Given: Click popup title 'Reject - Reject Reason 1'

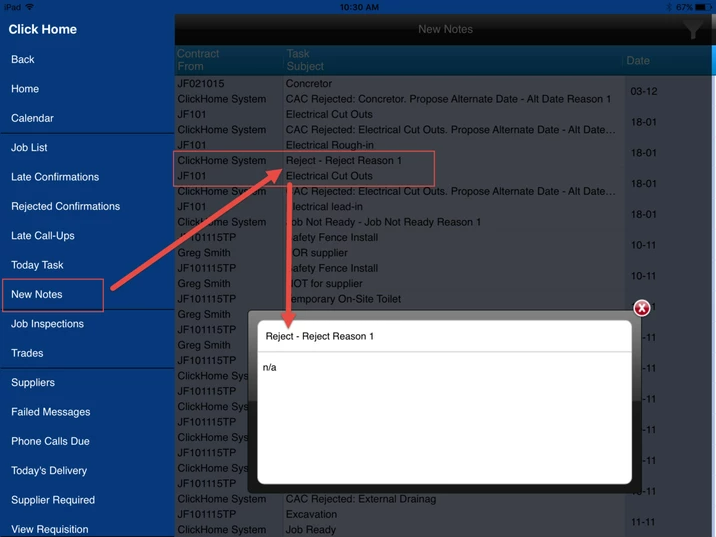Looking at the screenshot, I should click(320, 337).
